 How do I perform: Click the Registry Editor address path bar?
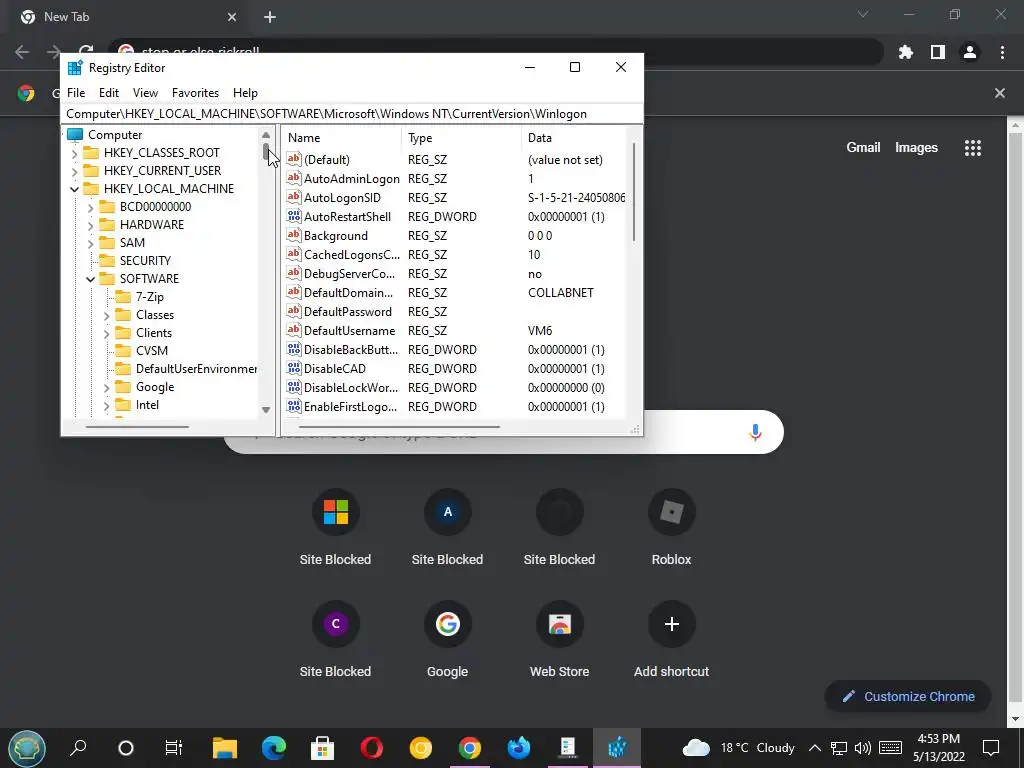[x=352, y=114]
